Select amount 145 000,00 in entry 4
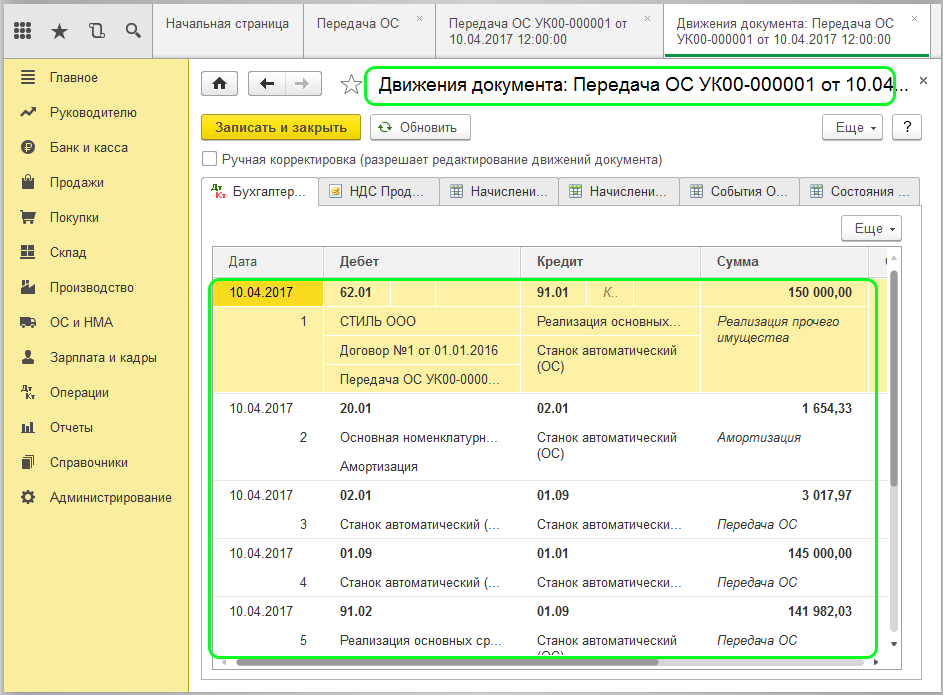Viewport: 943px width, 695px height. pos(820,553)
